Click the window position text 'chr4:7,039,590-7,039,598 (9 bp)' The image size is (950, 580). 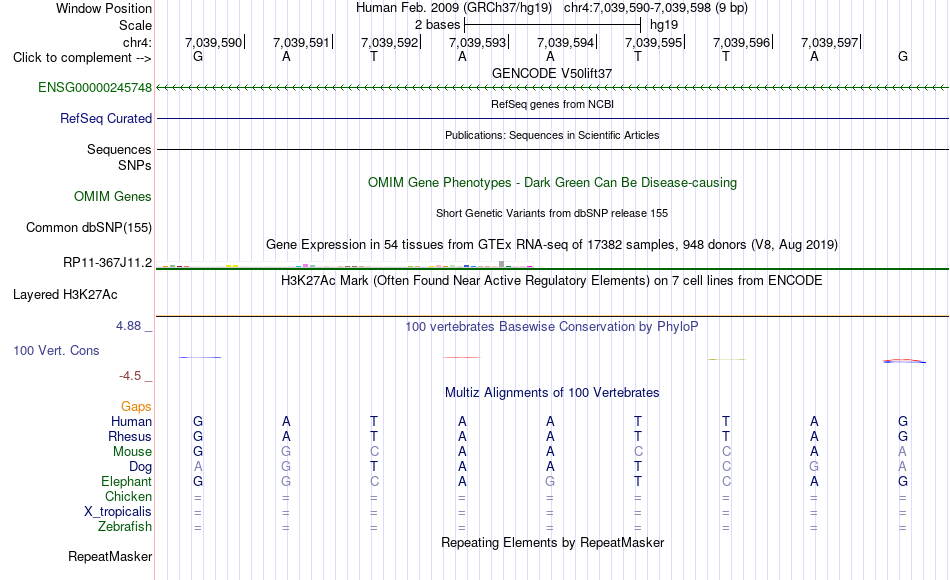click(656, 8)
